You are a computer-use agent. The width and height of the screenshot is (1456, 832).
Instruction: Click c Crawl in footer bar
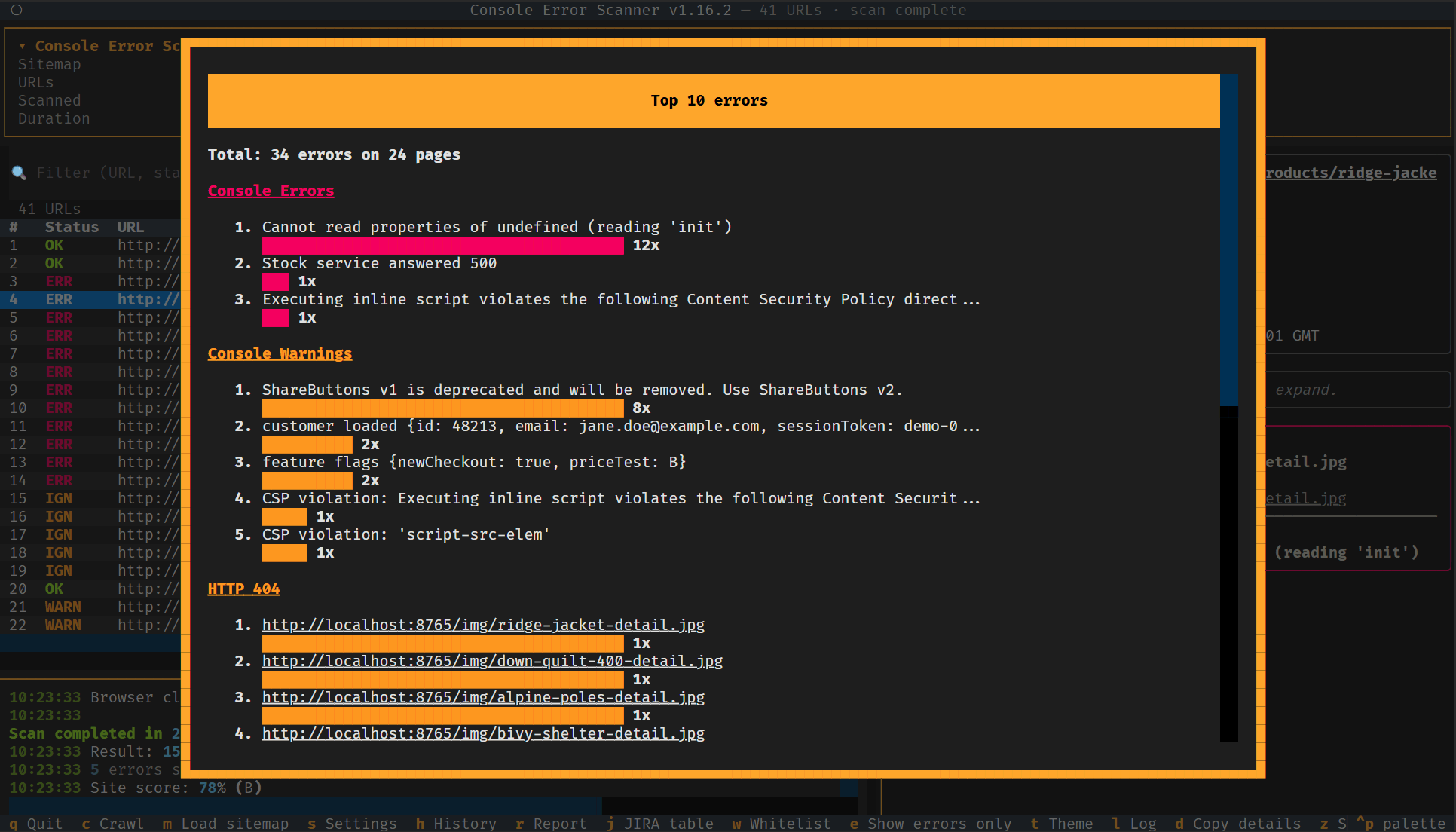(x=112, y=824)
